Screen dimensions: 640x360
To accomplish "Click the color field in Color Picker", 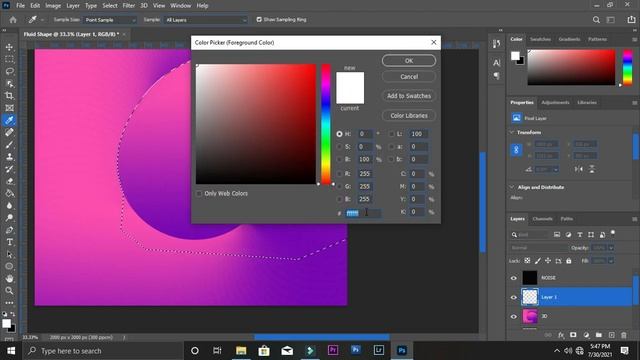I will 256,124.
